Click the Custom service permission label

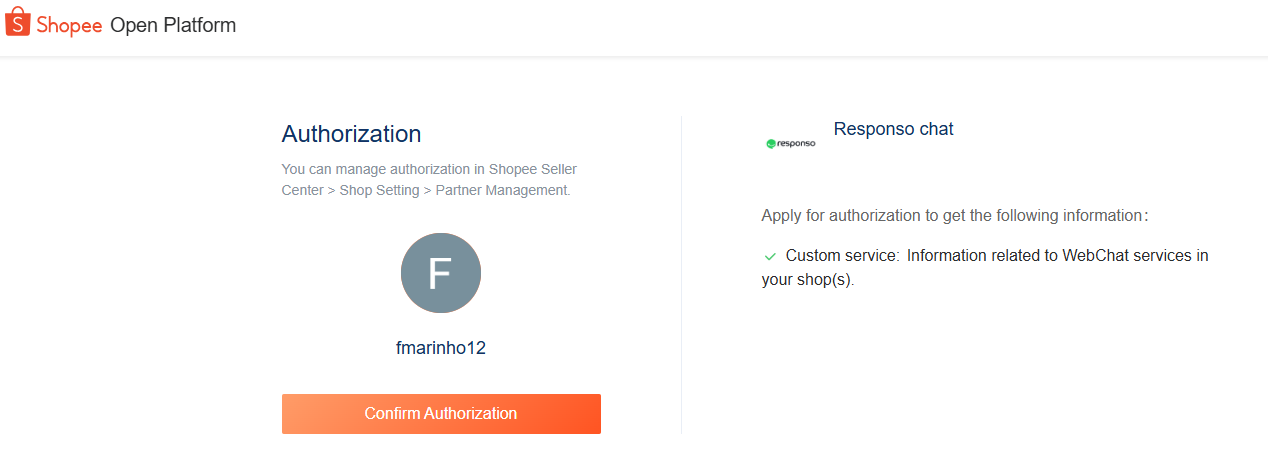842,256
